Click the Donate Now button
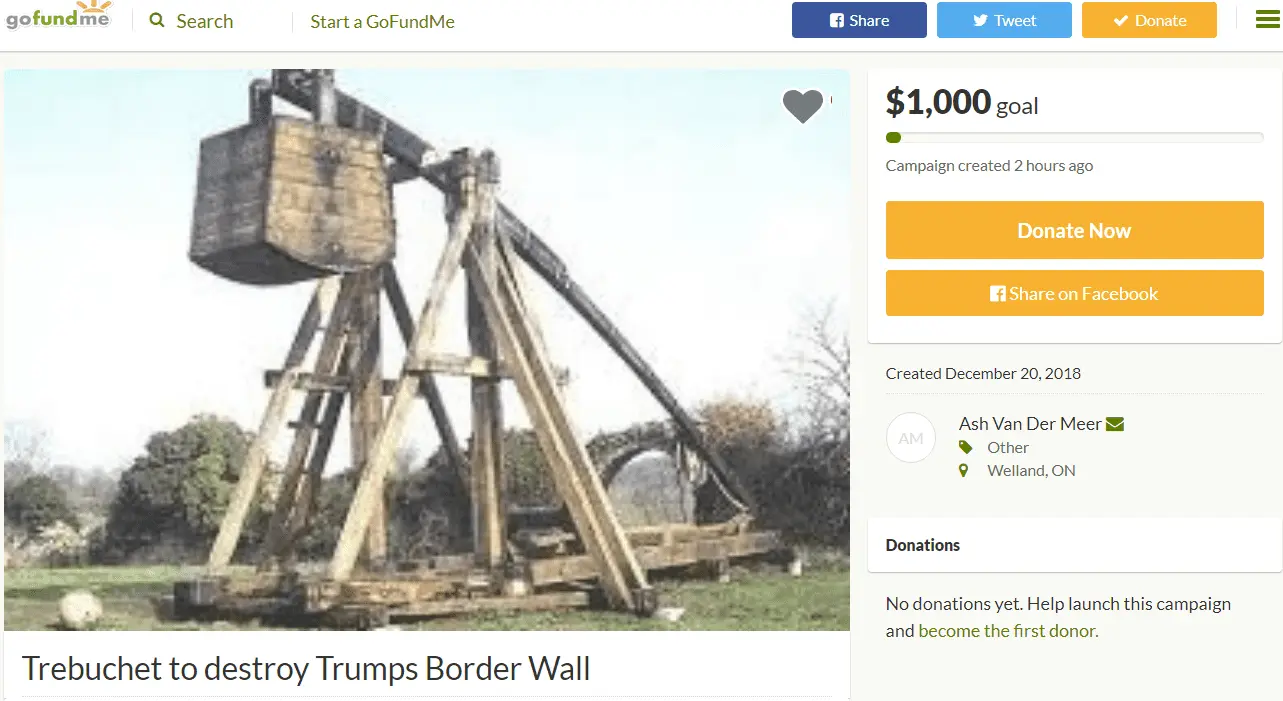 point(1074,230)
